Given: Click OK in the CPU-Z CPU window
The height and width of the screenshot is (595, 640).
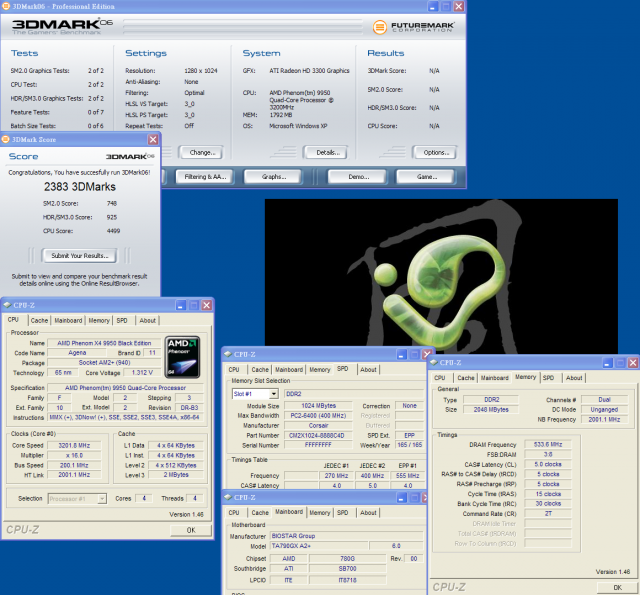Looking at the screenshot, I should pos(191,530).
